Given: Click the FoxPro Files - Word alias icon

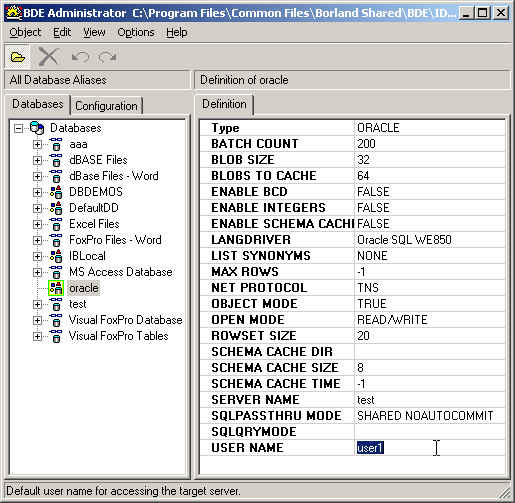Looking at the screenshot, I should point(56,240).
